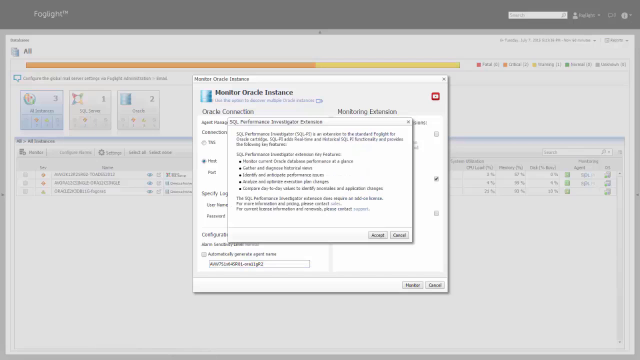Click Monitor in the instances toolbar
This screenshot has height=360, width=640.
(x=31, y=152)
